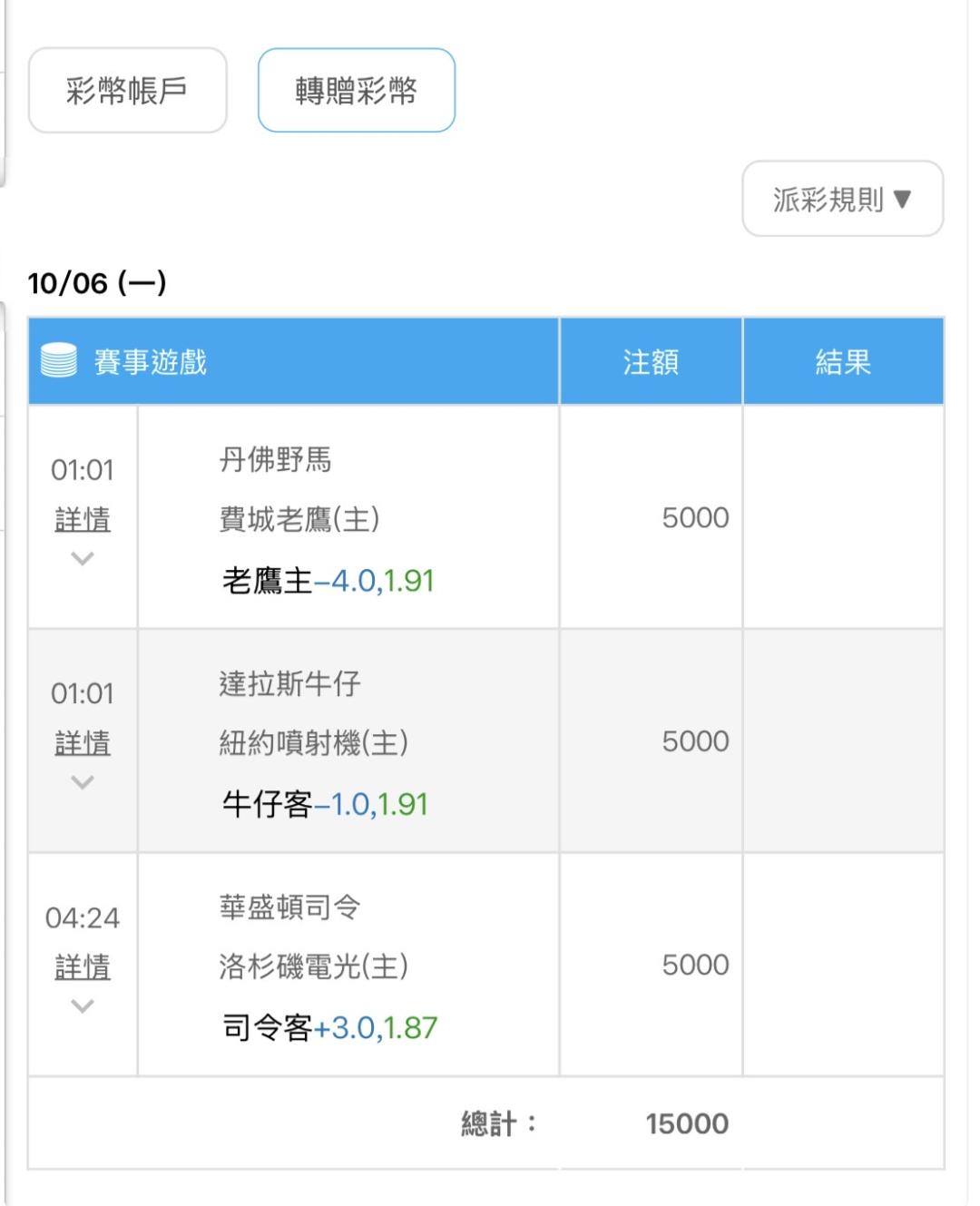Click the 費城老鷹(主) team name
This screenshot has height=1206, width=980.
(x=299, y=520)
